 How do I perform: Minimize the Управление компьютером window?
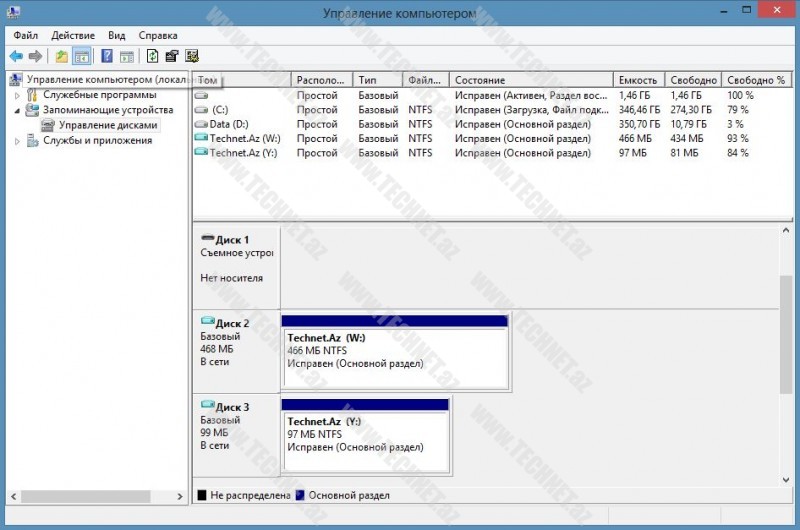click(x=723, y=10)
